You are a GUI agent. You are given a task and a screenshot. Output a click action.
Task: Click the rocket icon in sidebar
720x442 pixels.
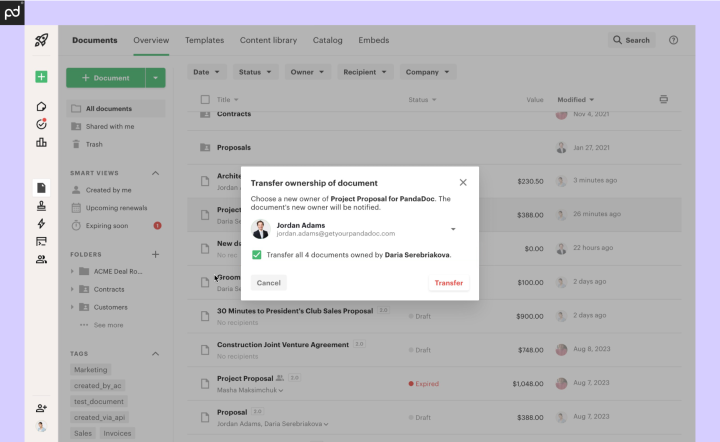(41, 41)
